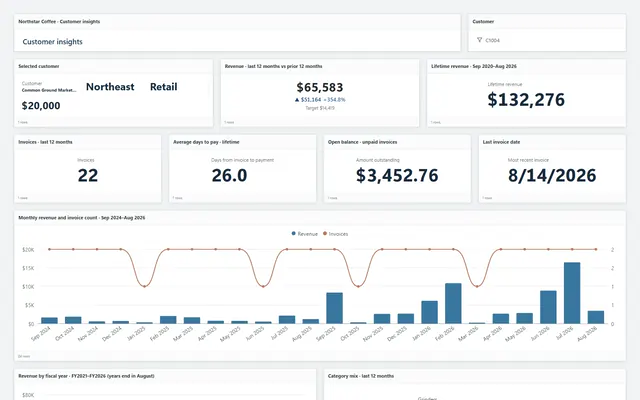This screenshot has height=400, width=640.
Task: Click the Oct 2024 revenue bar
Action: 73,320
